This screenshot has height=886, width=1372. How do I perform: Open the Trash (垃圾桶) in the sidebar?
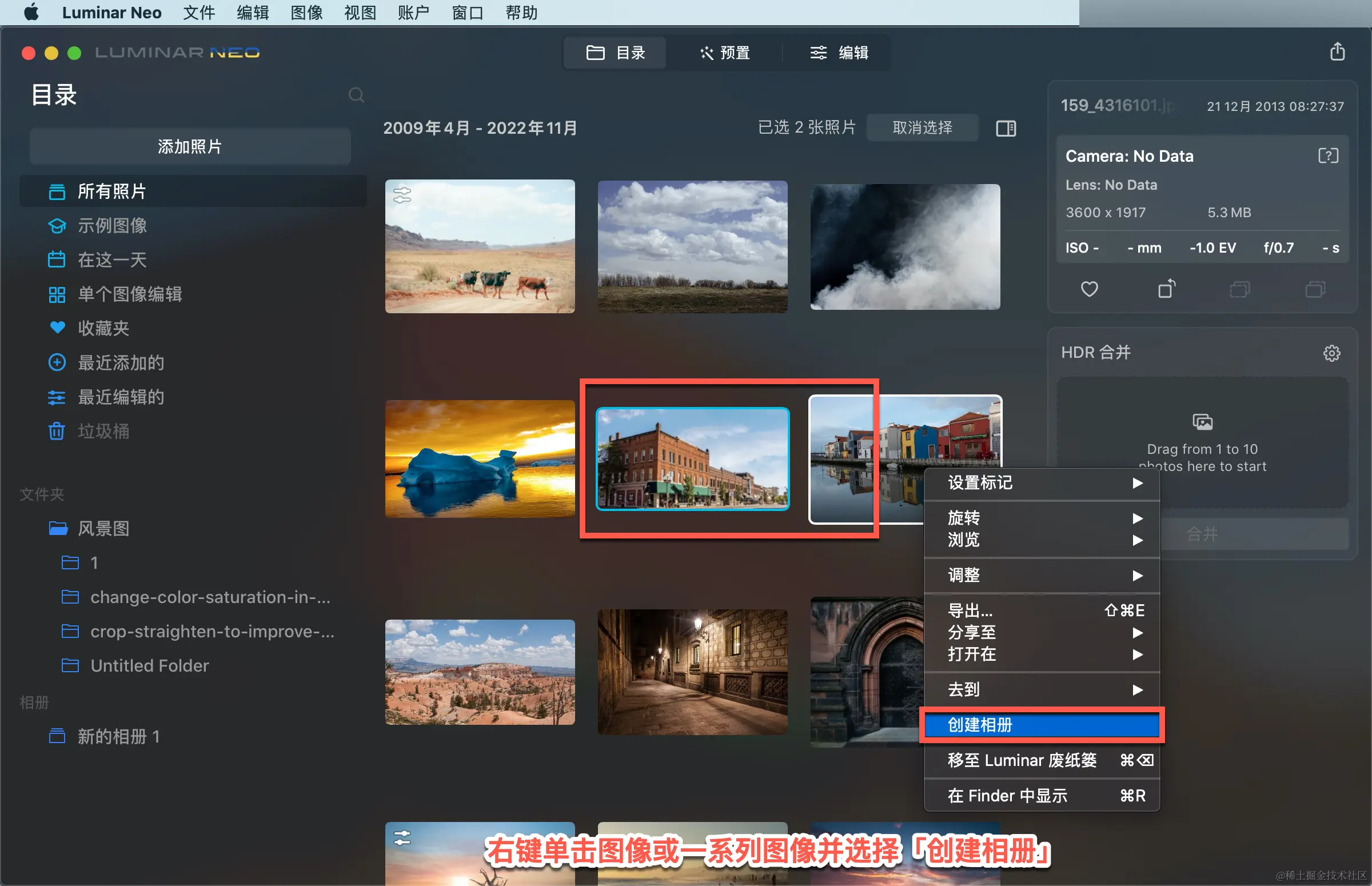point(103,431)
